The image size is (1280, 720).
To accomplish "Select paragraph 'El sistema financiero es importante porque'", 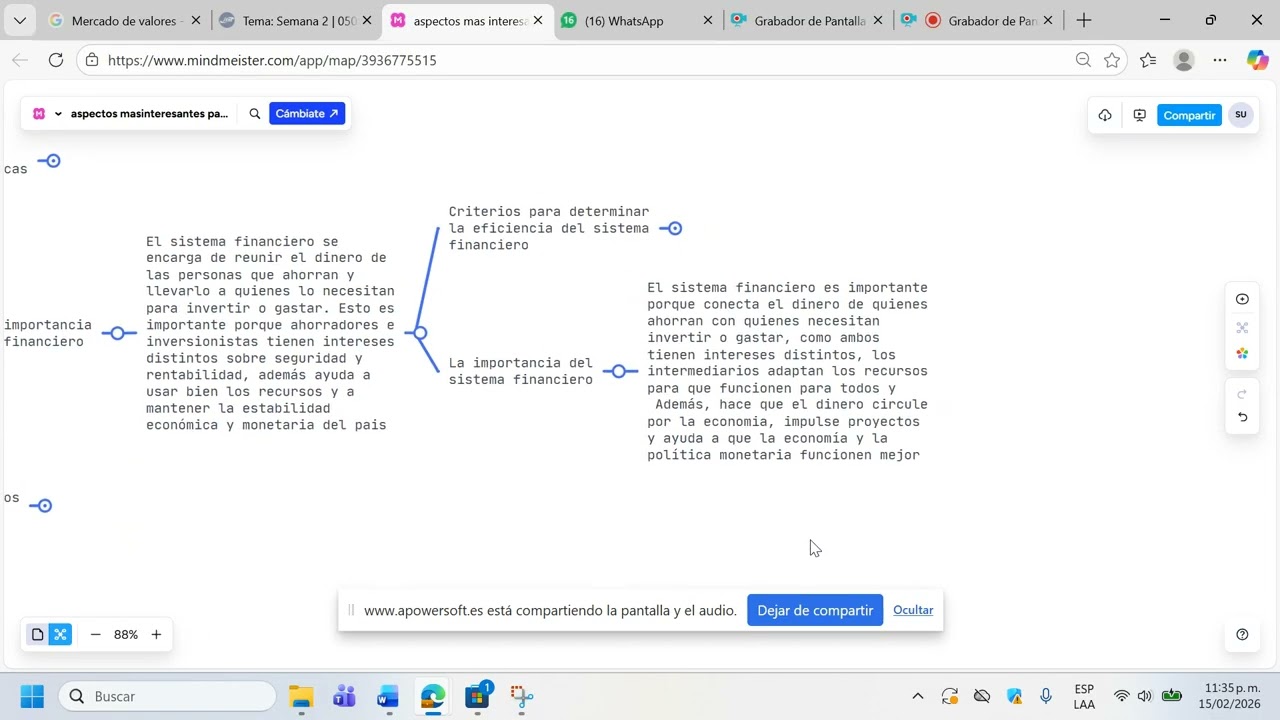I will [x=787, y=371].
